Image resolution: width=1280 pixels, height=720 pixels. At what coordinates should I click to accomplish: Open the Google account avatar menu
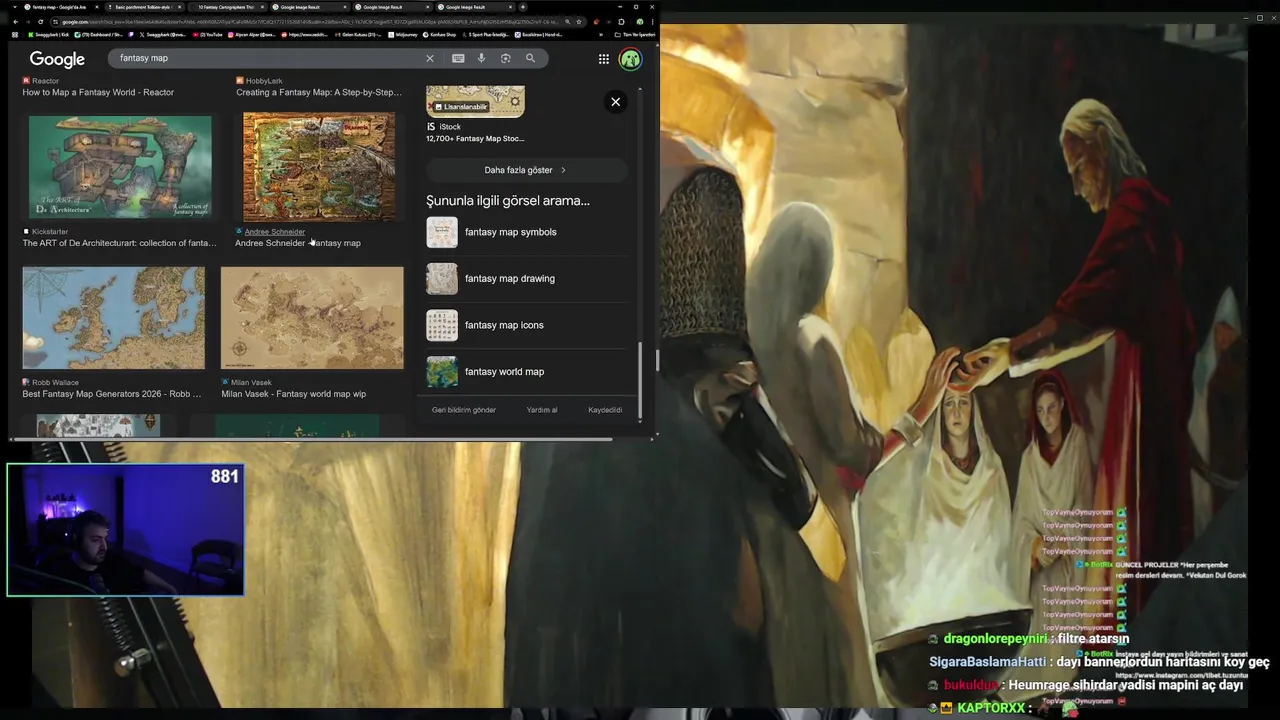click(630, 59)
